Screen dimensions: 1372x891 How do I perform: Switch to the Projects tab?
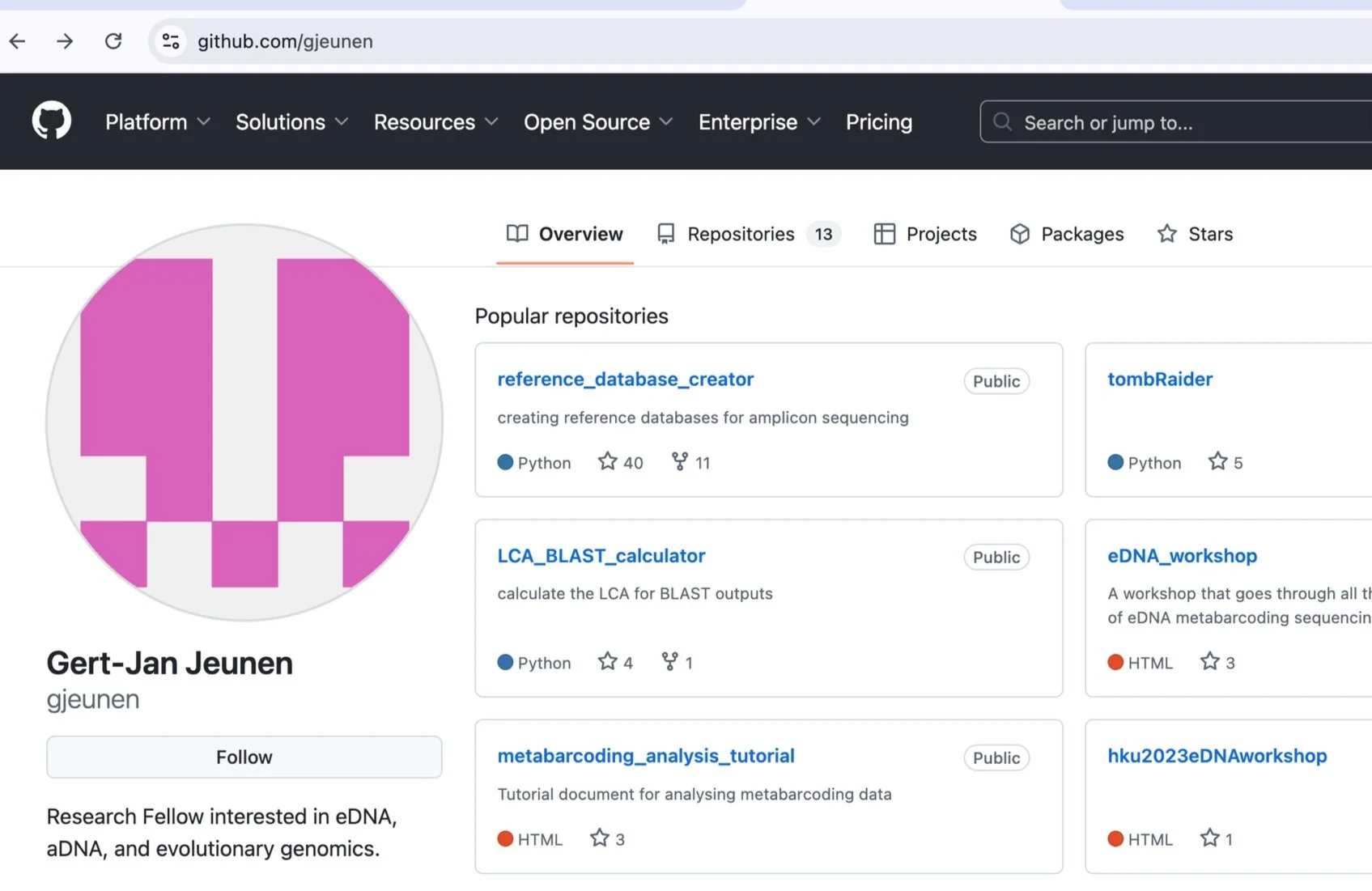925,234
